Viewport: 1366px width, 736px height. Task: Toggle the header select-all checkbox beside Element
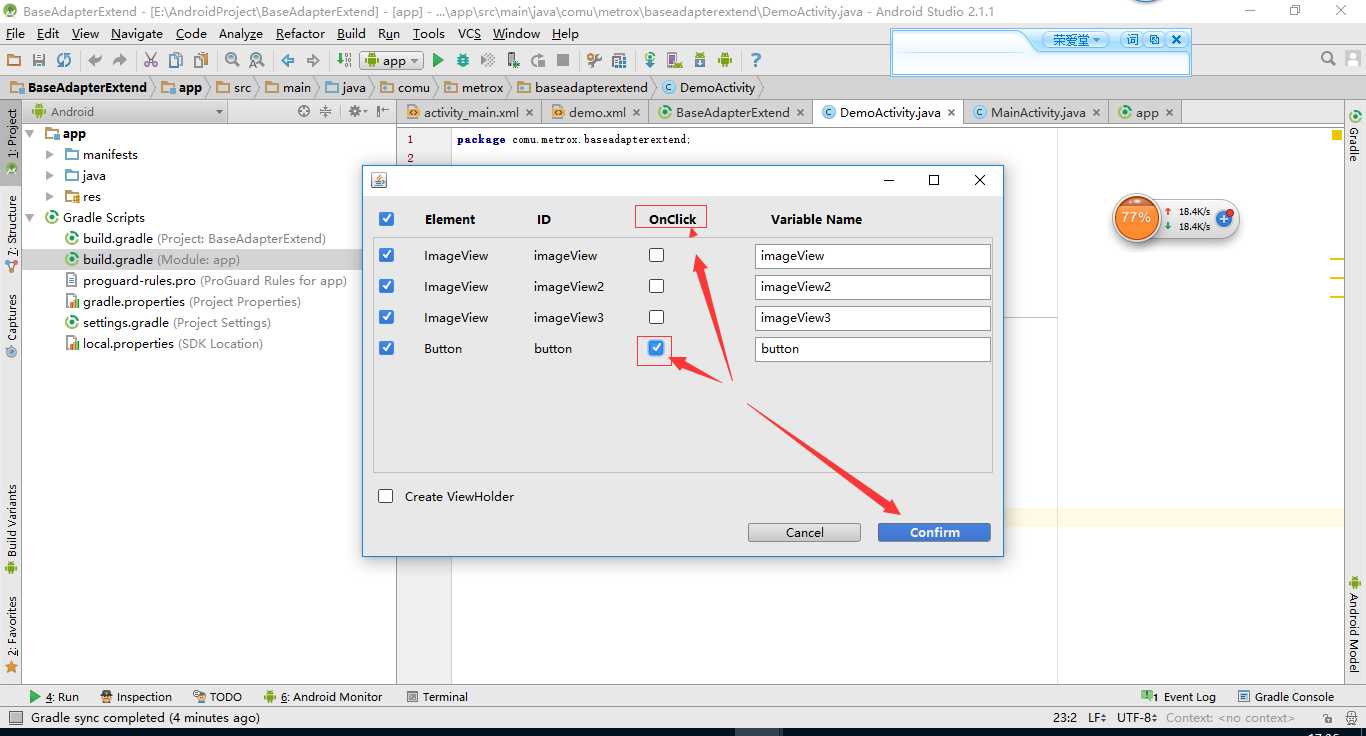click(387, 219)
